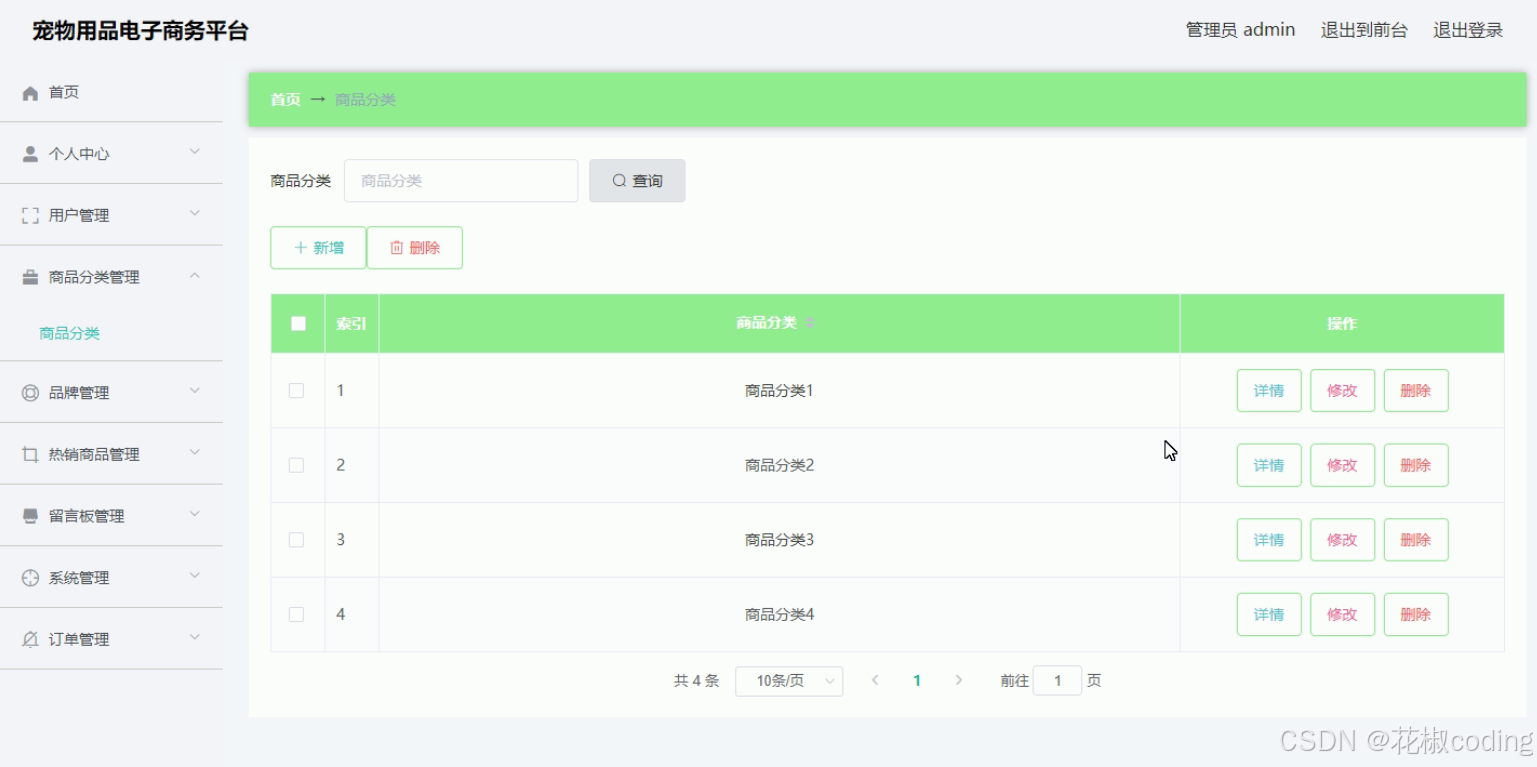
Task: Click the 商品分类2 table cell
Action: (x=779, y=465)
